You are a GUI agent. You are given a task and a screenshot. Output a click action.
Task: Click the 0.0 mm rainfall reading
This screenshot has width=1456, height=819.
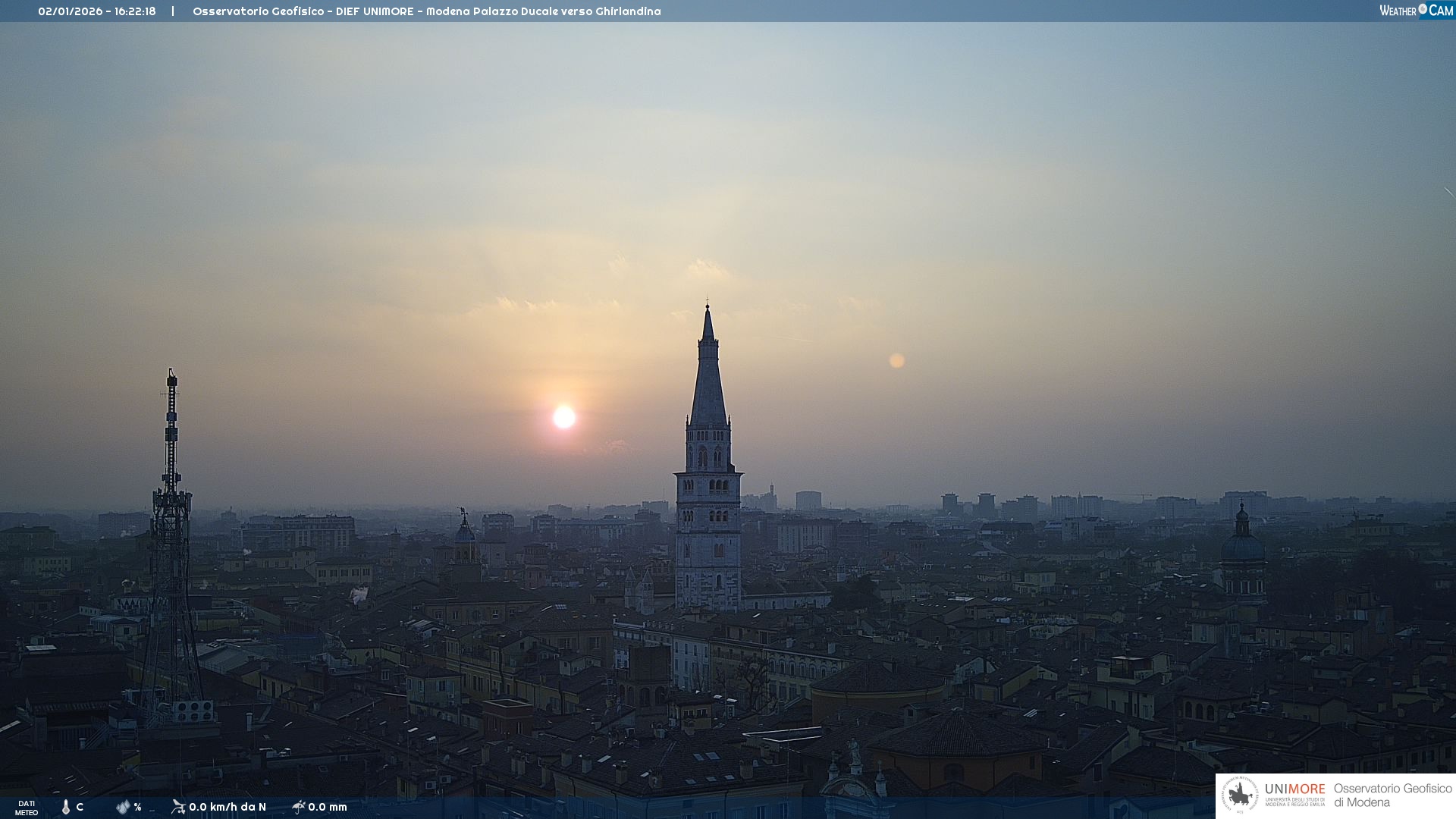pyautogui.click(x=328, y=808)
